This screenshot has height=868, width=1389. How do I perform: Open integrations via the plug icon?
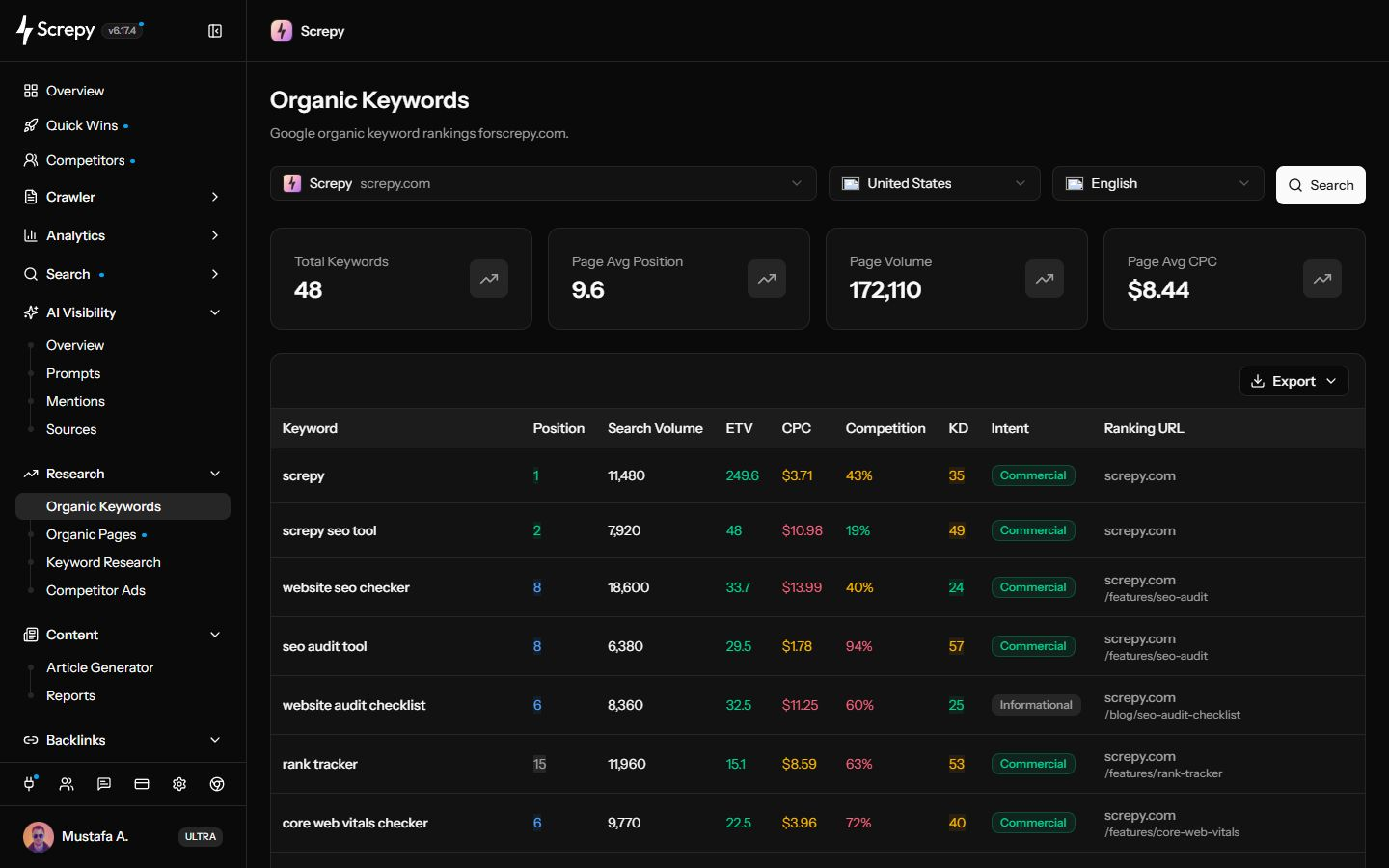(30, 784)
